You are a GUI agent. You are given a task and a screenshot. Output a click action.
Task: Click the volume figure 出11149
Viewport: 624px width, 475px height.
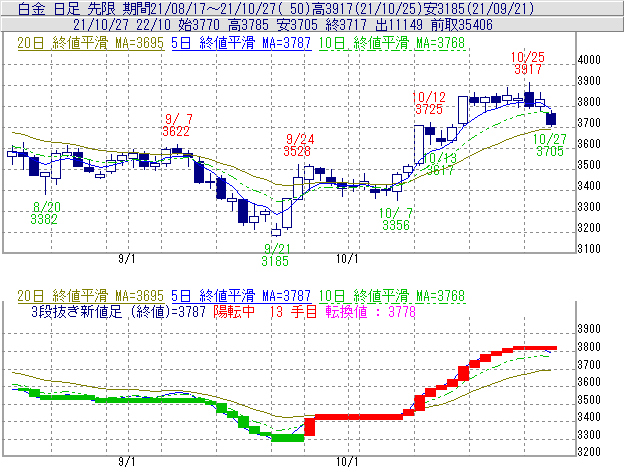pyautogui.click(x=399, y=25)
